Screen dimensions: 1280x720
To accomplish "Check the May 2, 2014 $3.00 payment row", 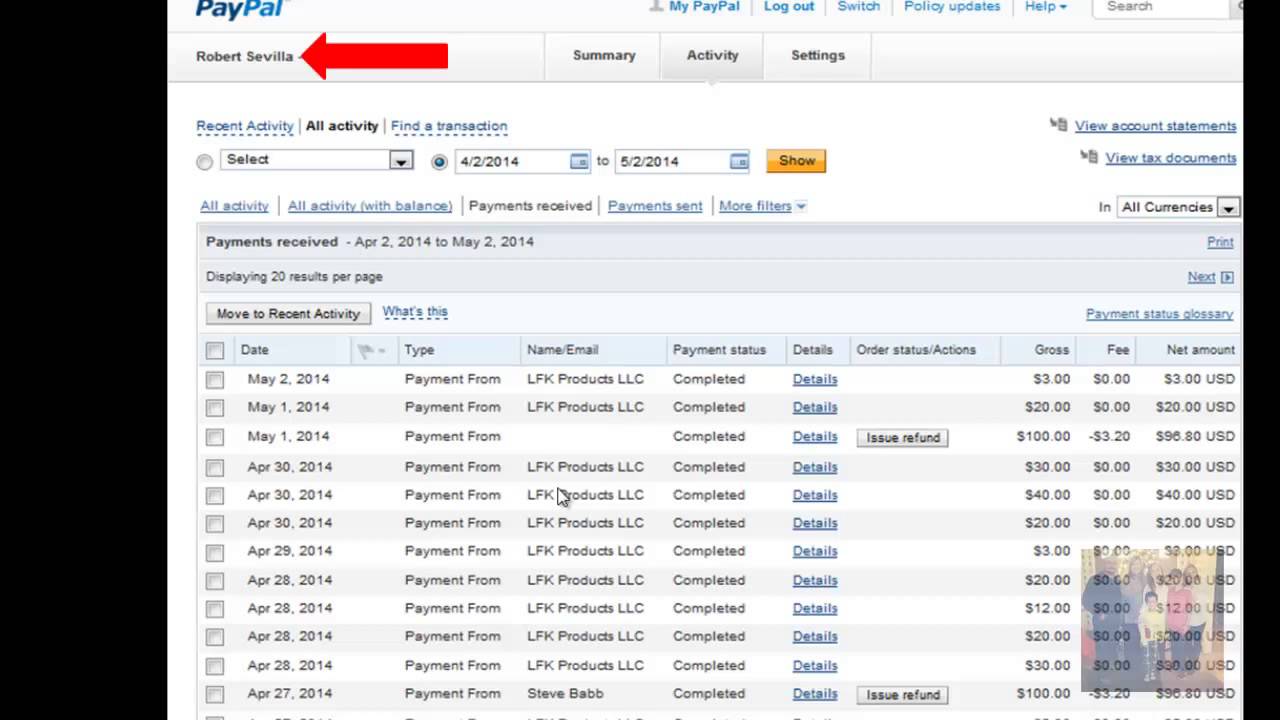I will click(215, 380).
